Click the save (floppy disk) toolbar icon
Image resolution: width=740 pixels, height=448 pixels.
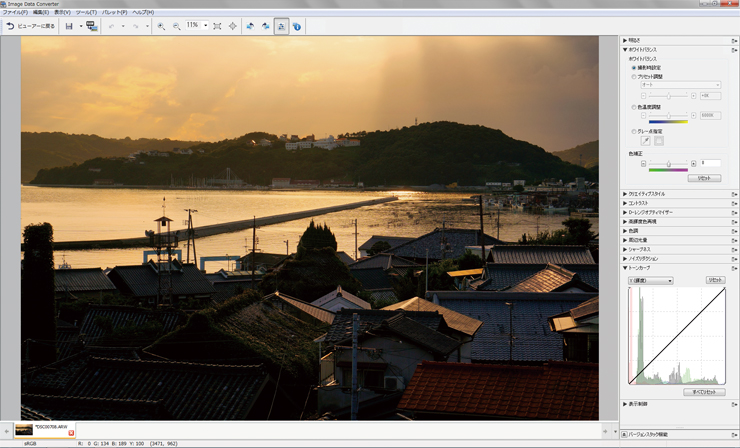[68, 26]
